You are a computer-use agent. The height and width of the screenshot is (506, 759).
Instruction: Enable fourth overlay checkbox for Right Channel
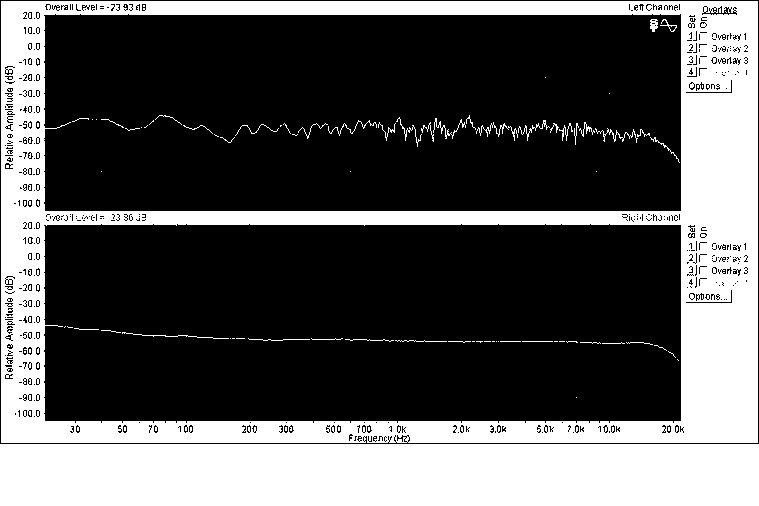(704, 283)
